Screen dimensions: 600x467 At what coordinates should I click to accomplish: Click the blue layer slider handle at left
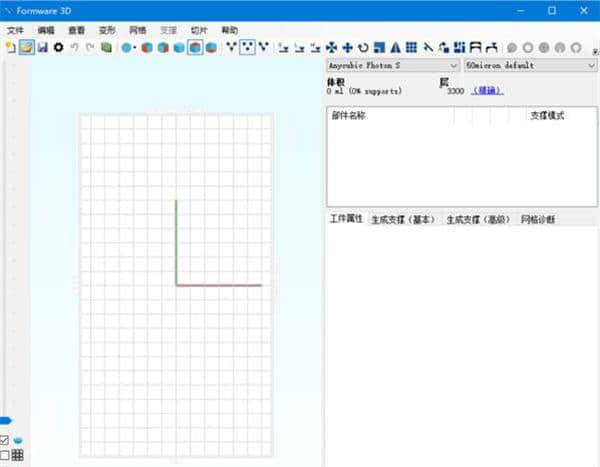click(6, 420)
